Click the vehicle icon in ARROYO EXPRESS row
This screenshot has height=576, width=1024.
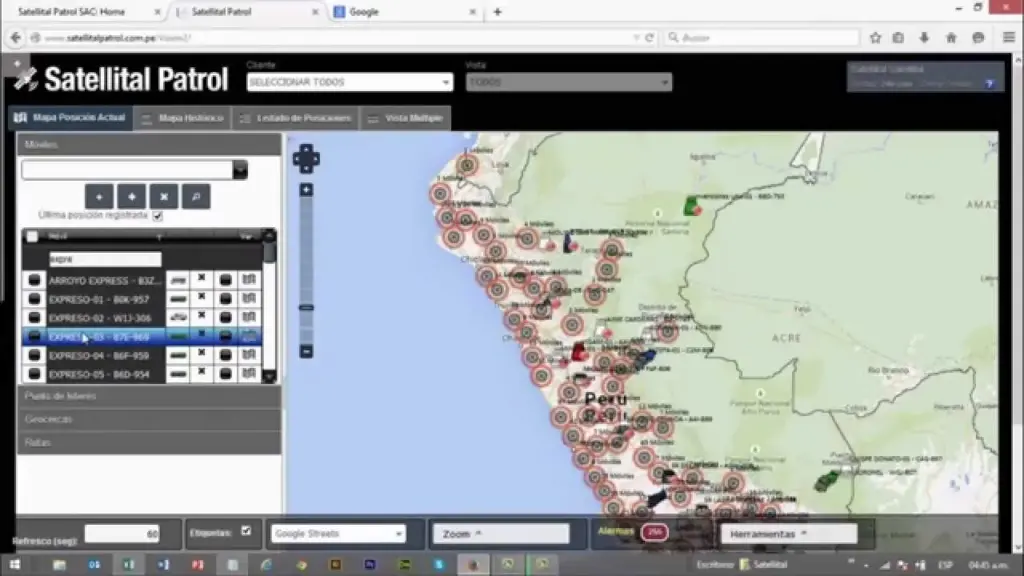point(178,280)
